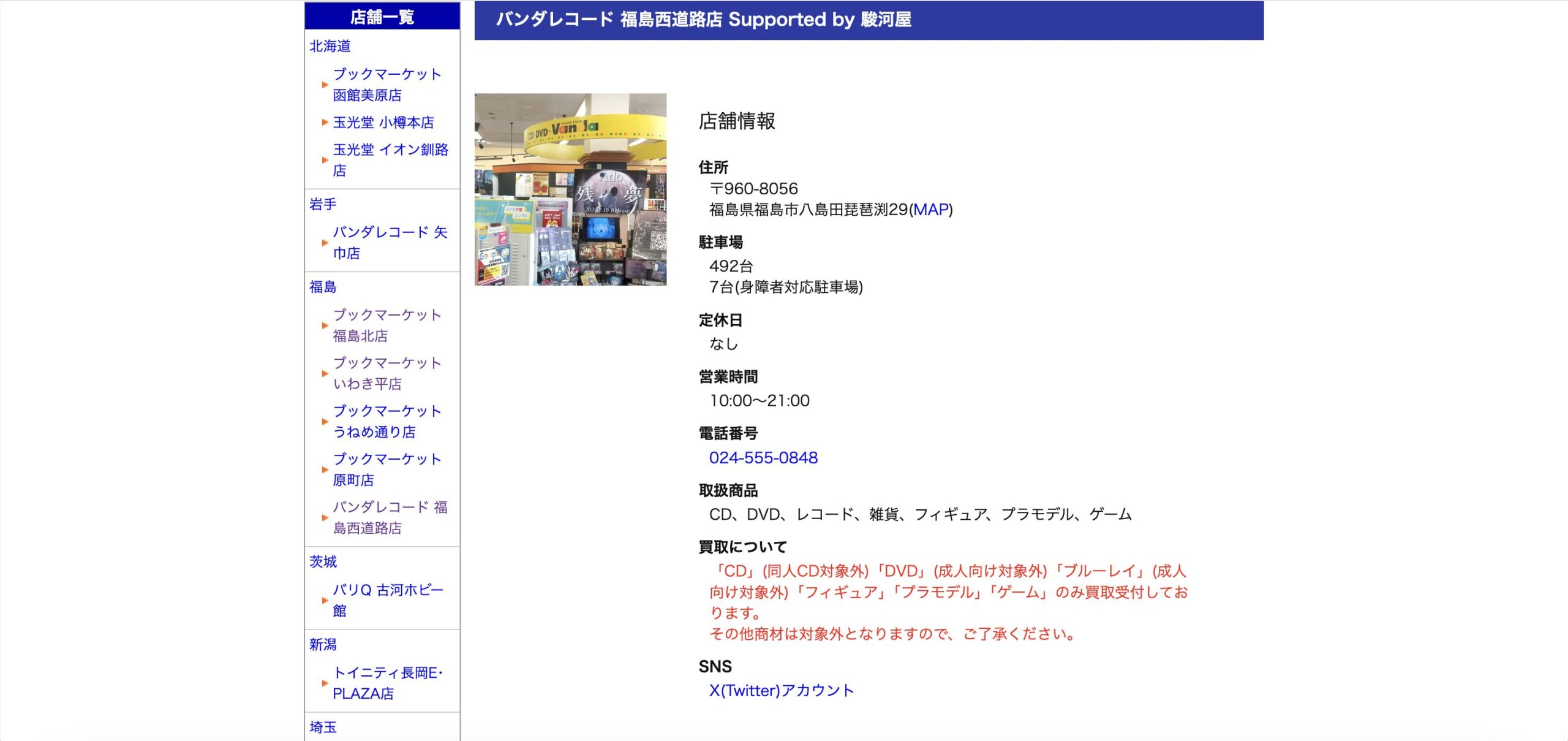Image resolution: width=1568 pixels, height=741 pixels.
Task: Call phone number 024-555-0848
Action: point(763,458)
